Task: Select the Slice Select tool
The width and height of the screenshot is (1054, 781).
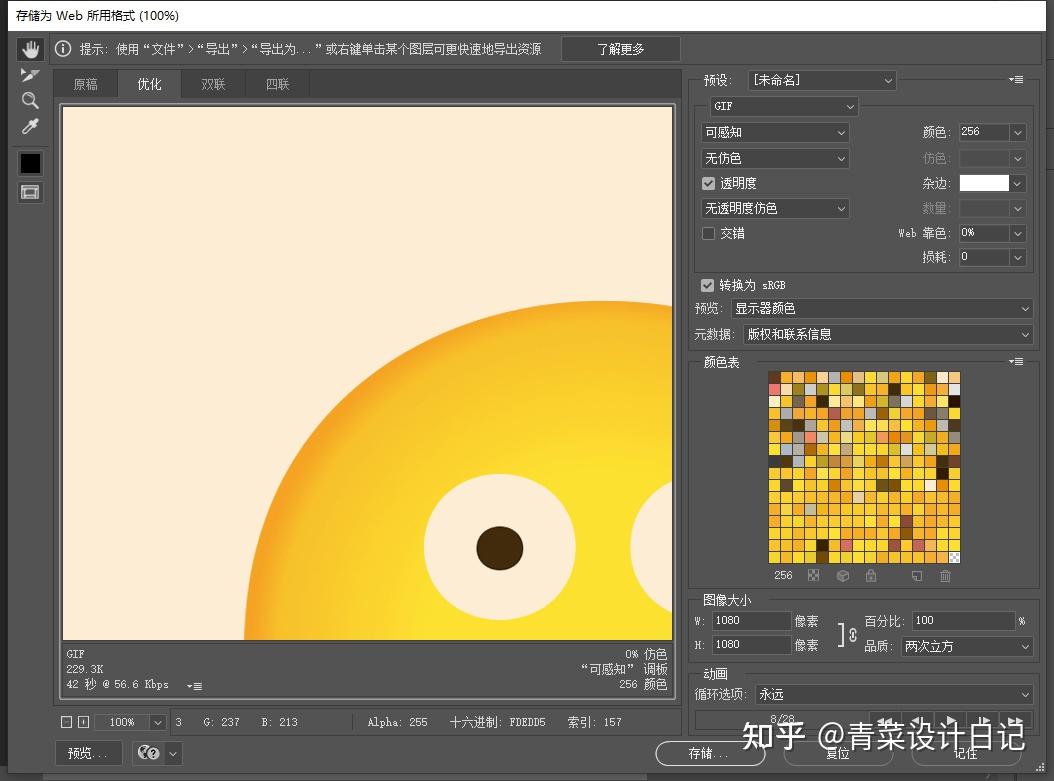Action: tap(30, 73)
